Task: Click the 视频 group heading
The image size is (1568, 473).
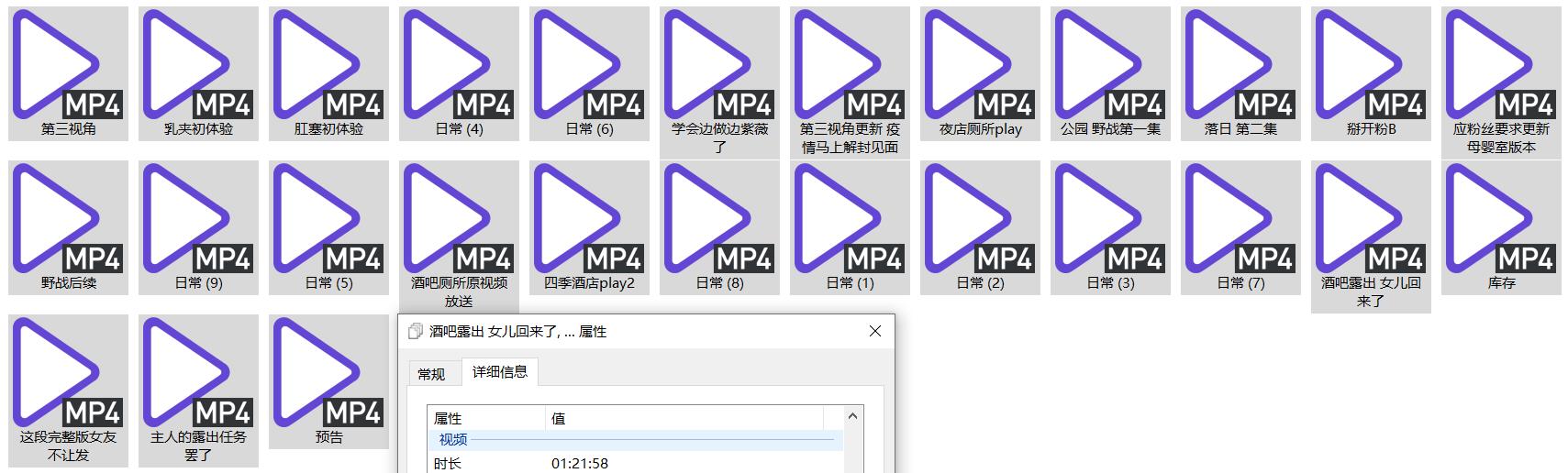Action: point(453,440)
